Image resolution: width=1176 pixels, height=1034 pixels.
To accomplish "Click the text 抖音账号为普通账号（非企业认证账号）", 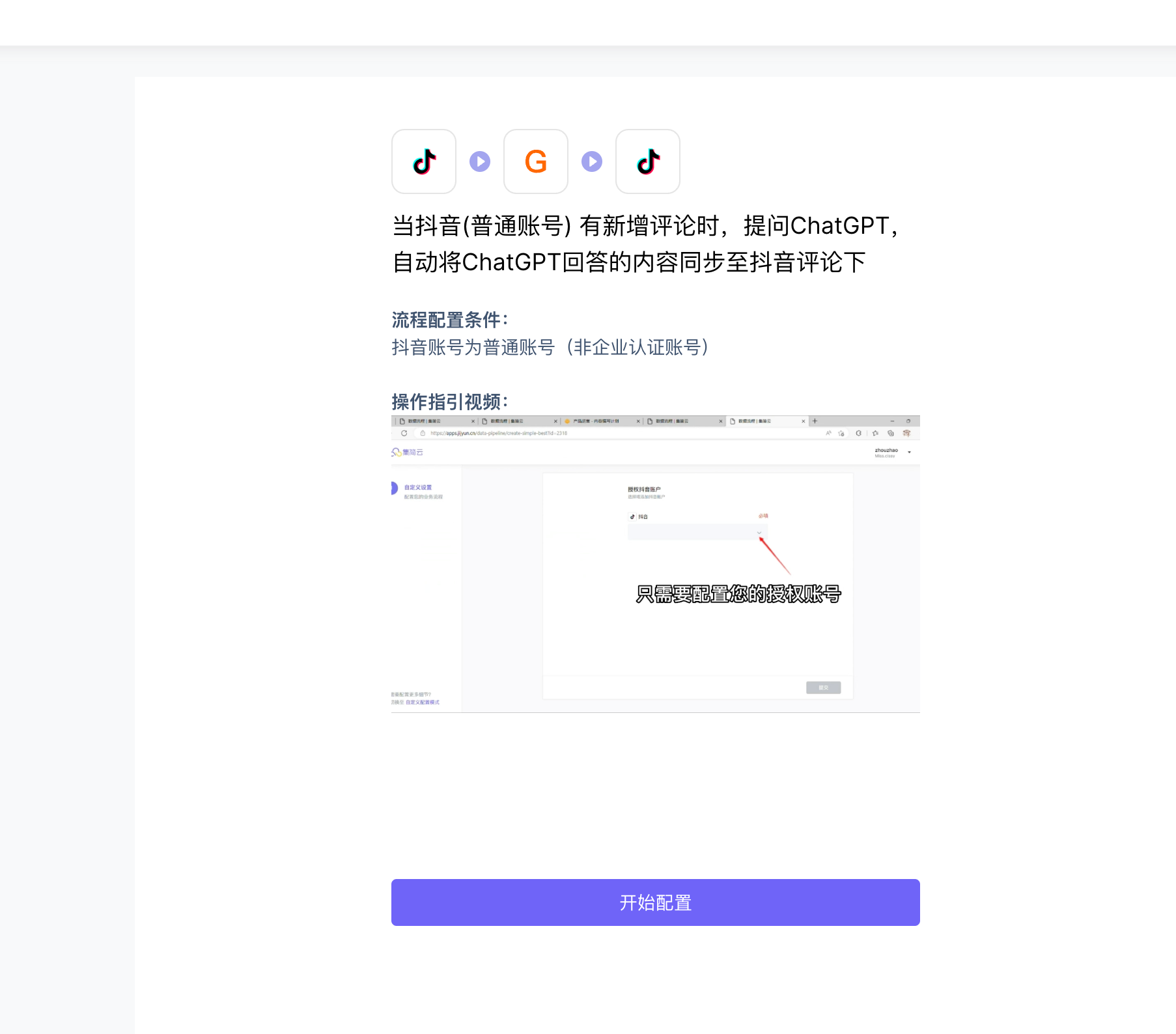I will point(551,347).
